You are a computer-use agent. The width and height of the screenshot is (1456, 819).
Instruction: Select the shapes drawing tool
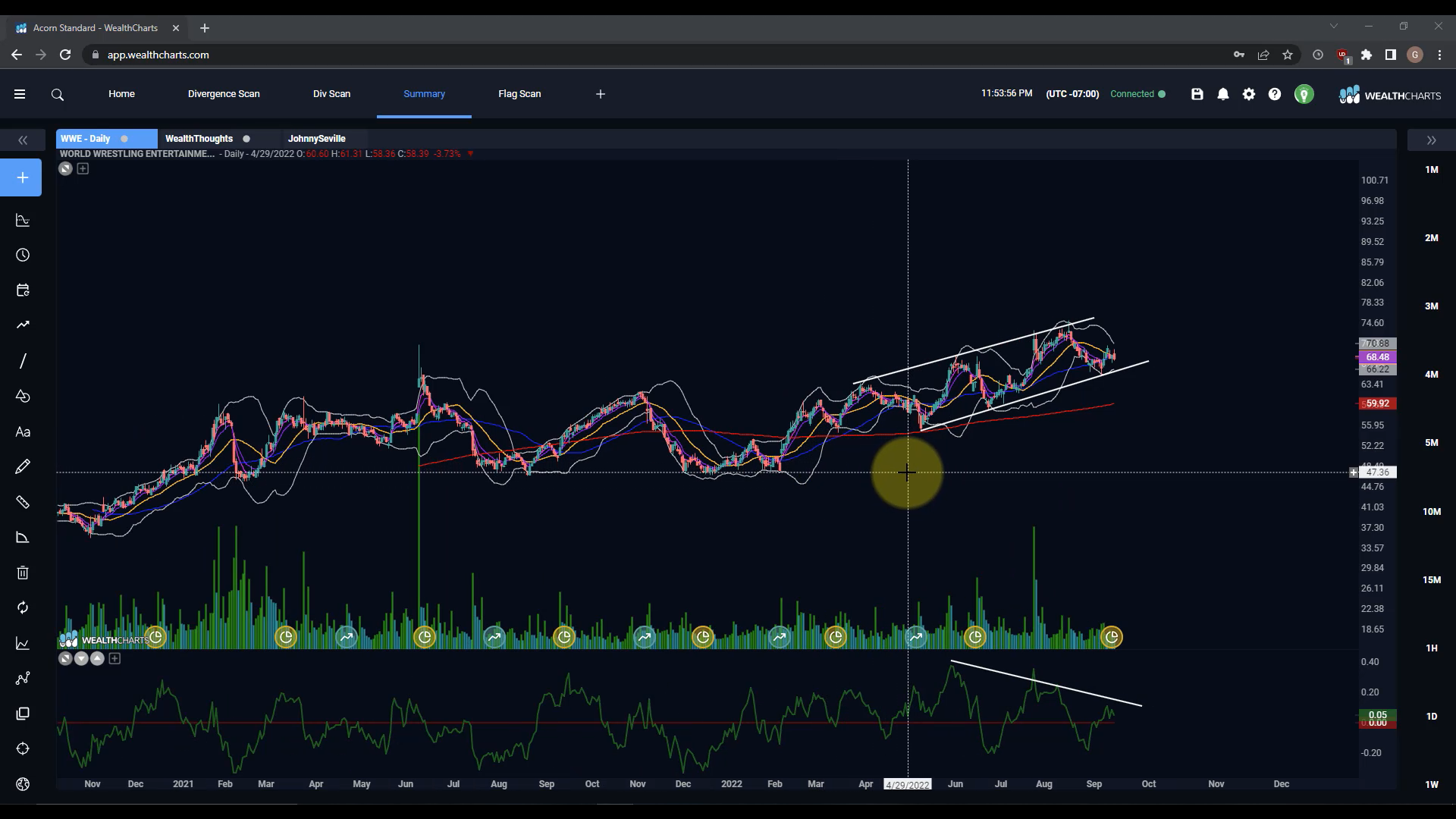[23, 396]
